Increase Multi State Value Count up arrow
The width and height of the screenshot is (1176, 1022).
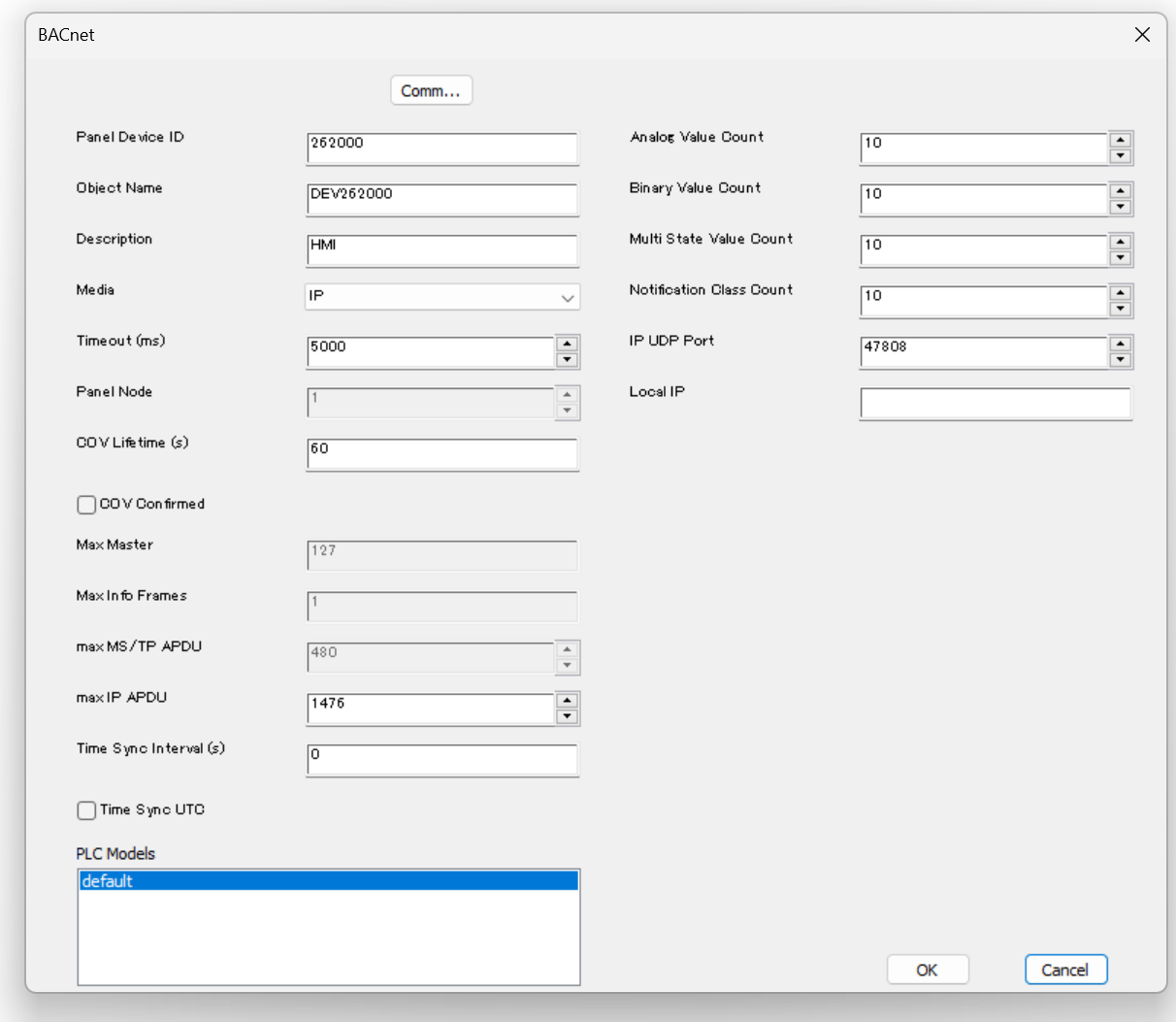coord(1121,243)
